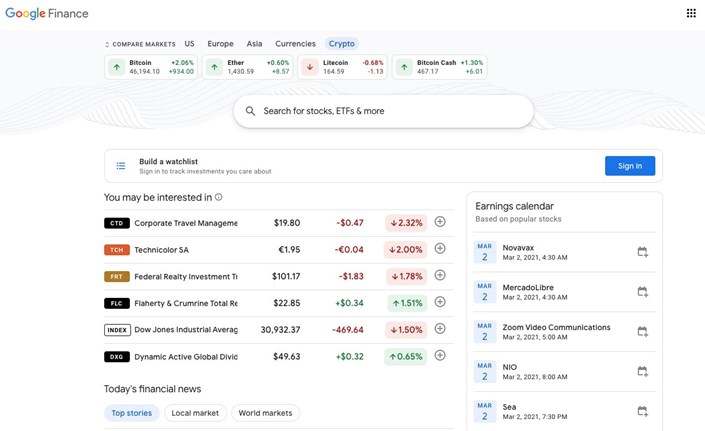Click the TCH ticker badge
705x431 pixels.
tap(117, 250)
